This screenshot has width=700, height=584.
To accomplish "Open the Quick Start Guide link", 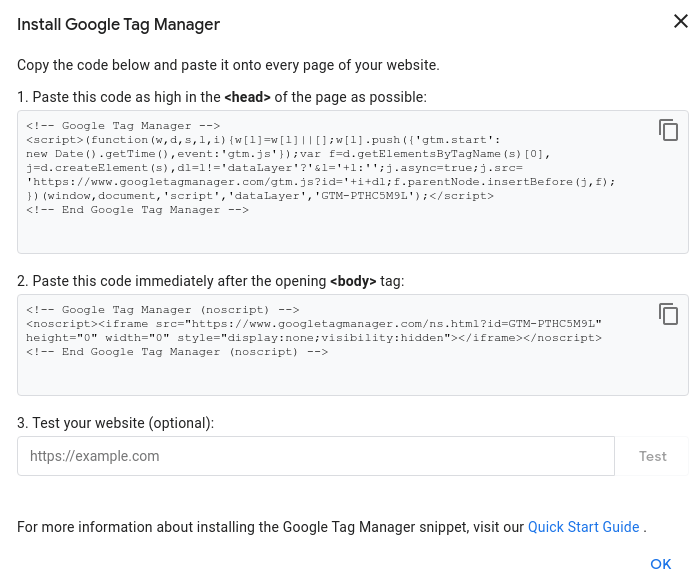I will [x=583, y=527].
